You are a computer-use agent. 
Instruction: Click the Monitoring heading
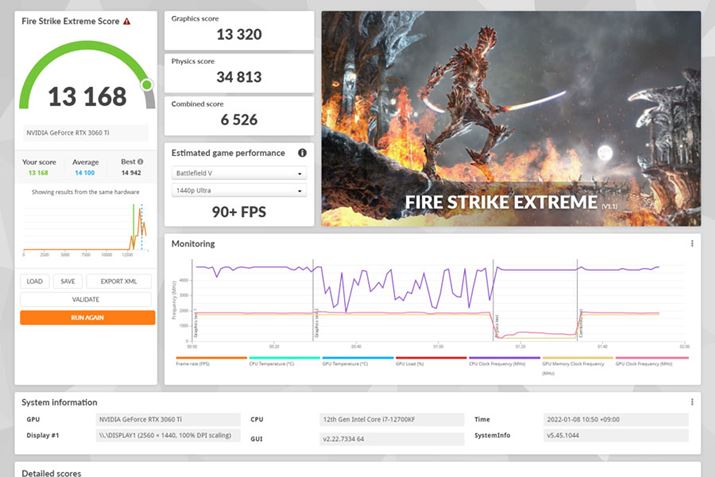pyautogui.click(x=193, y=244)
